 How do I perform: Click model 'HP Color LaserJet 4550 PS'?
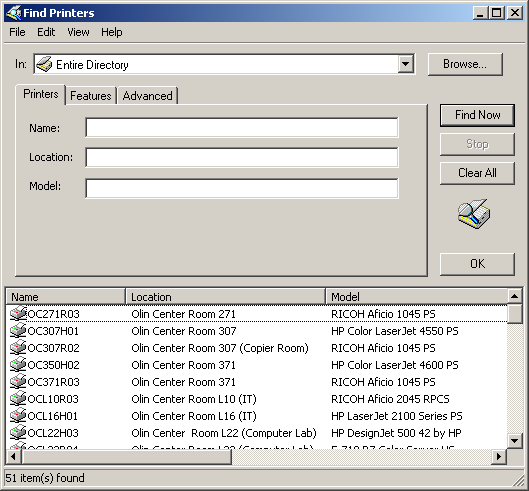tap(395, 331)
